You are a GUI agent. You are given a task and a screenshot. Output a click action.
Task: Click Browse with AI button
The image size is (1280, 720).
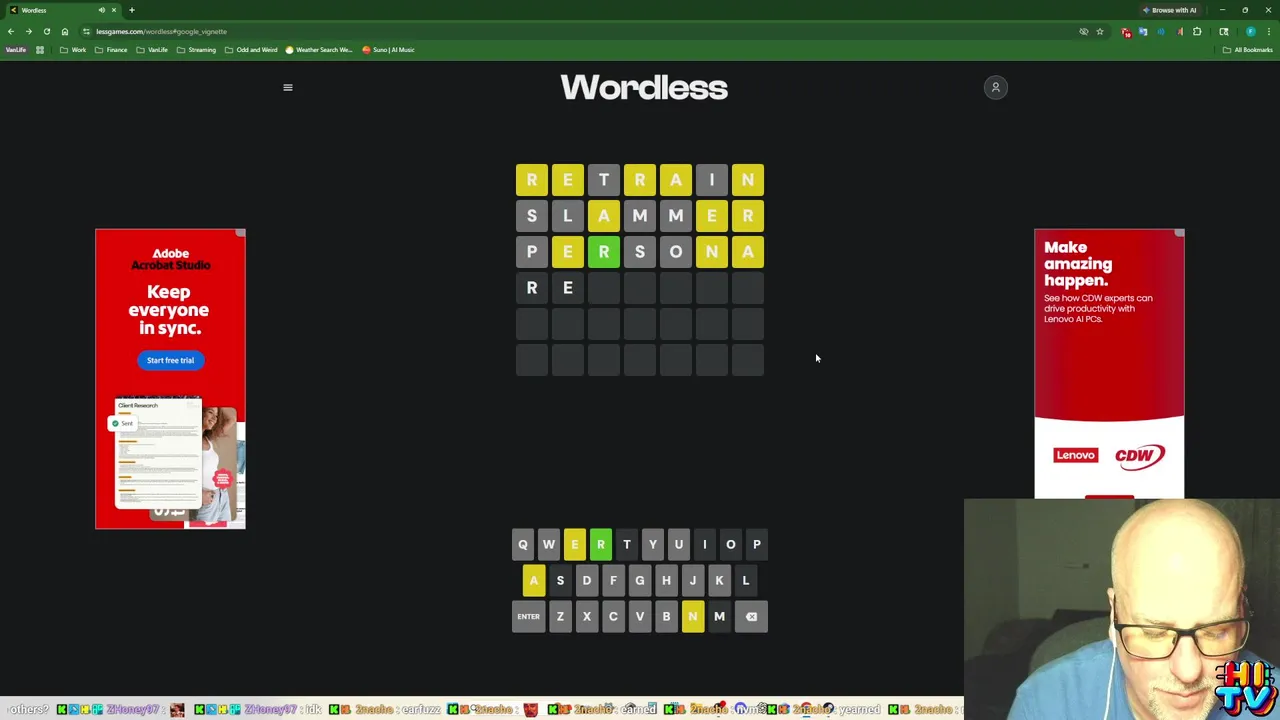point(1171,10)
